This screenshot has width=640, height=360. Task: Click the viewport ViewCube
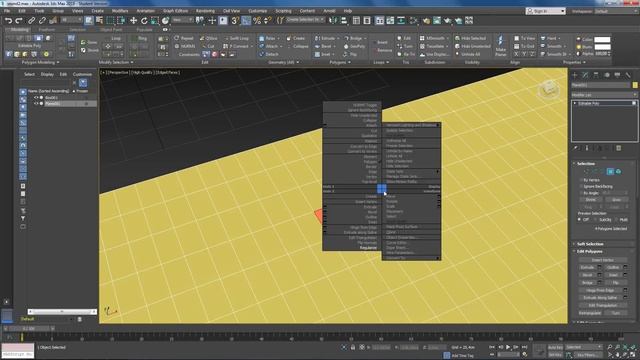[548, 89]
